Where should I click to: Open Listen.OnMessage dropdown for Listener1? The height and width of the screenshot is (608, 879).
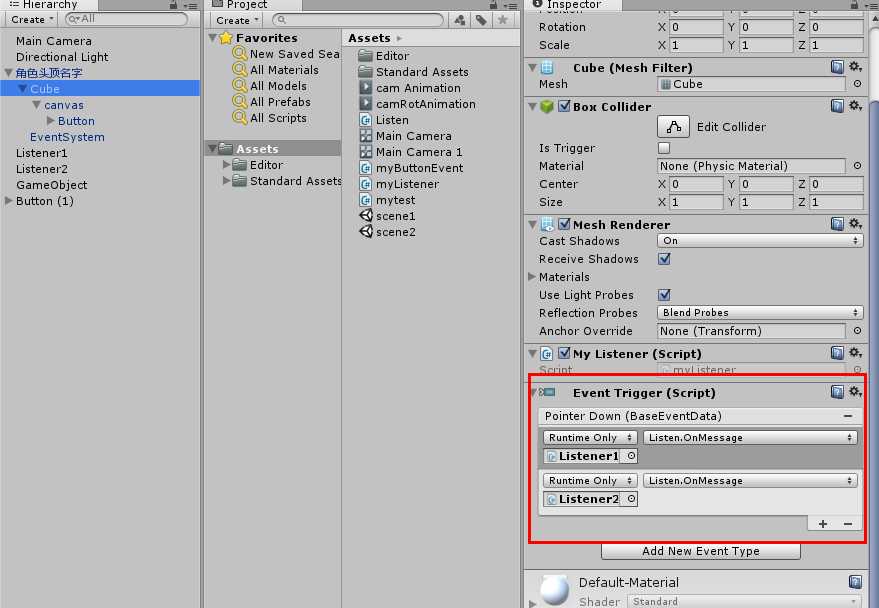click(x=750, y=437)
